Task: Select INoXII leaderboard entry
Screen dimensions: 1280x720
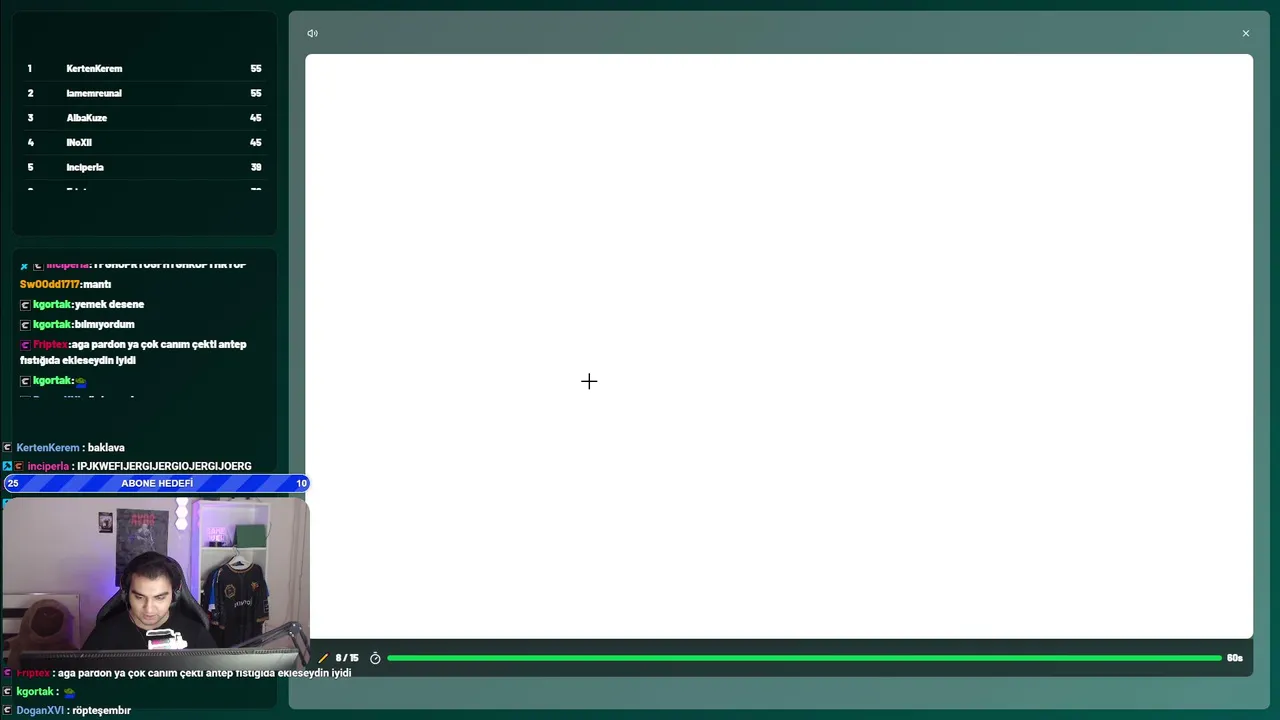Action: [144, 142]
